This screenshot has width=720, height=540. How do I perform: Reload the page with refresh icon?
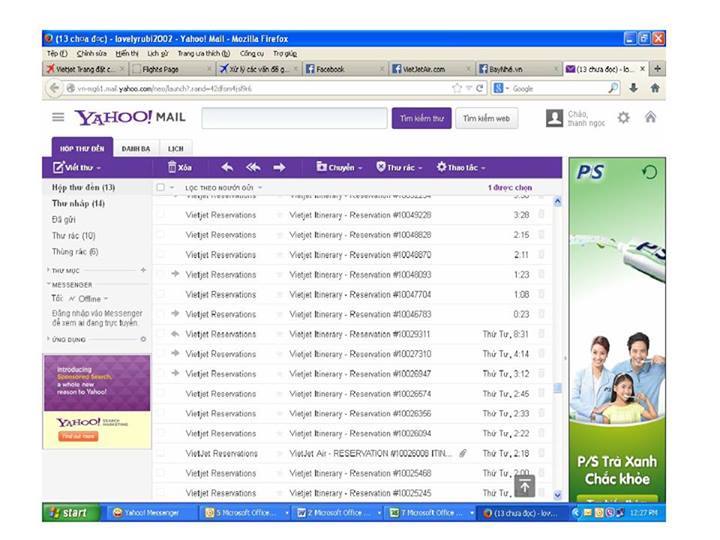pyautogui.click(x=479, y=88)
